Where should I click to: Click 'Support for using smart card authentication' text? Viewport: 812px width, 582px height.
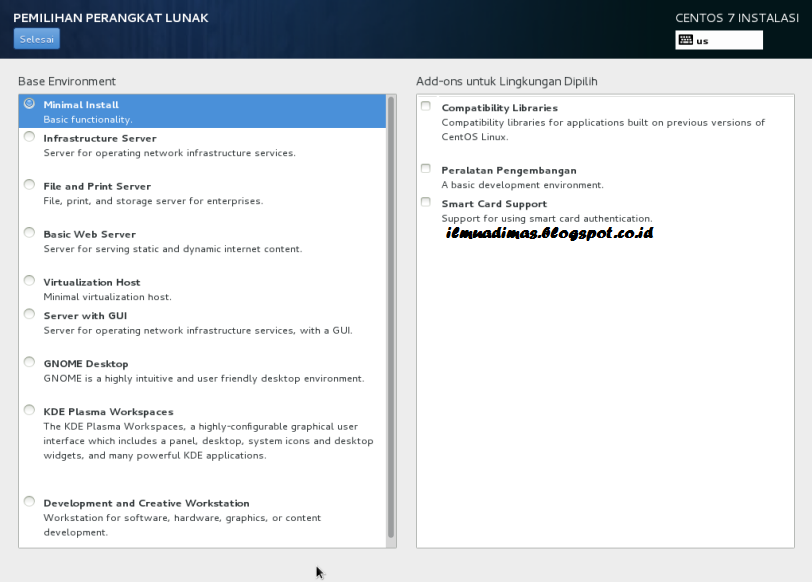(x=547, y=219)
